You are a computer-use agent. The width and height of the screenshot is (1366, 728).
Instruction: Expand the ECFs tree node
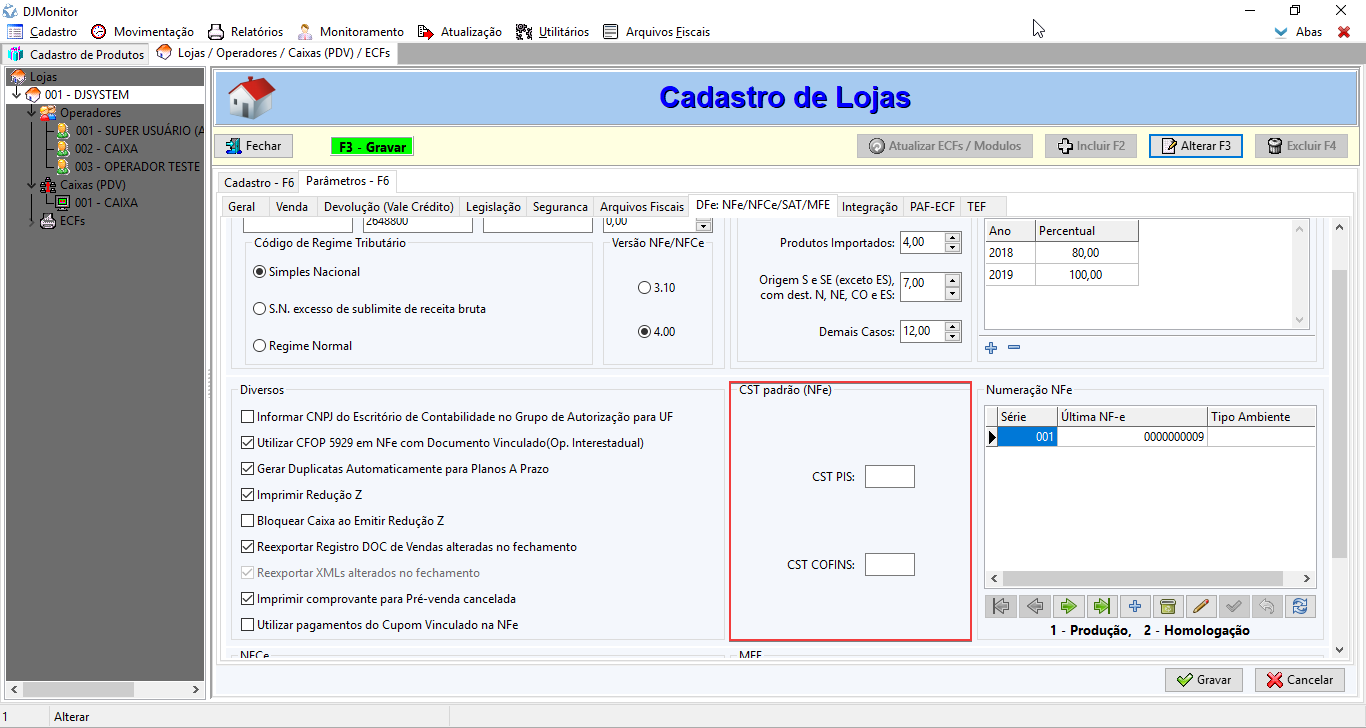pos(33,221)
